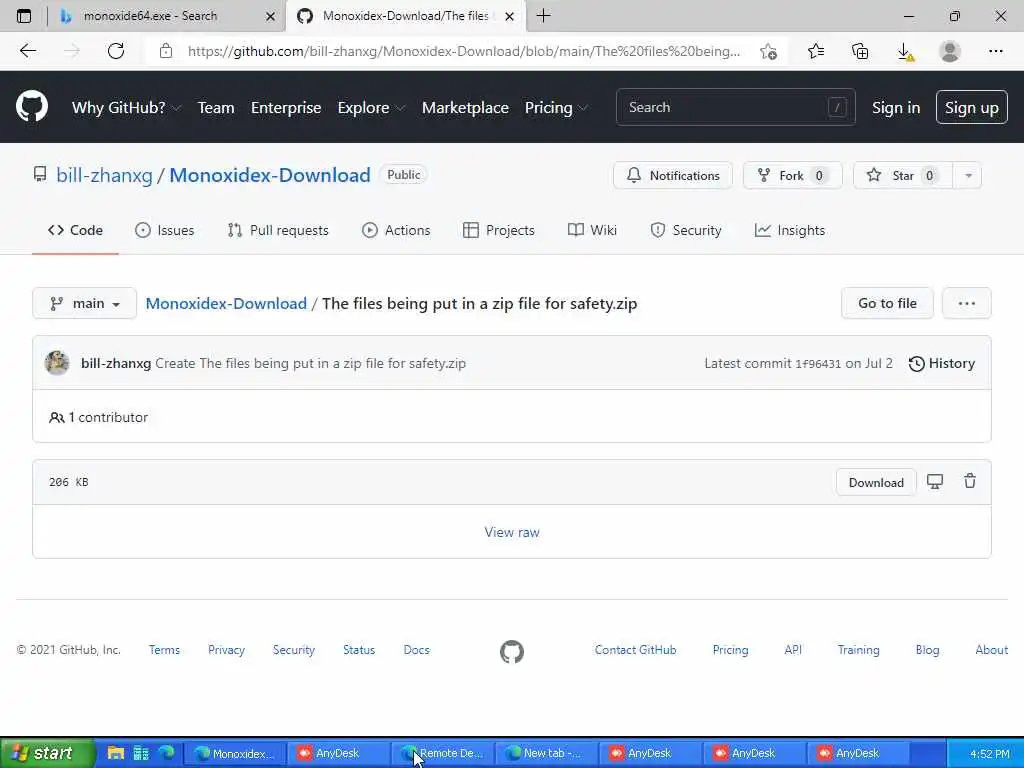Click the GitHub octocat logo in header

point(31,107)
